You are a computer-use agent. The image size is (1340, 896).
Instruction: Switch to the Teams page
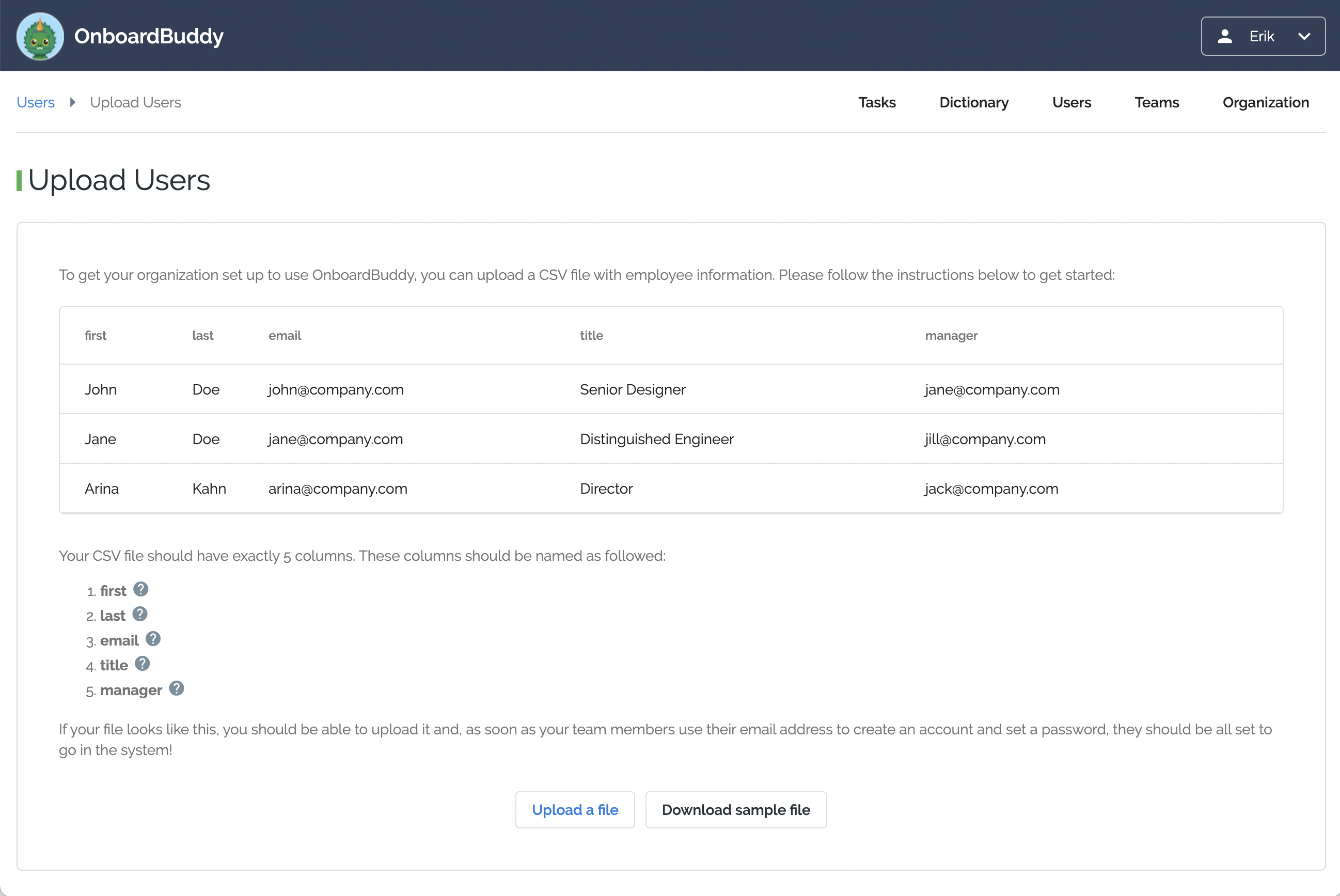pyautogui.click(x=1157, y=102)
